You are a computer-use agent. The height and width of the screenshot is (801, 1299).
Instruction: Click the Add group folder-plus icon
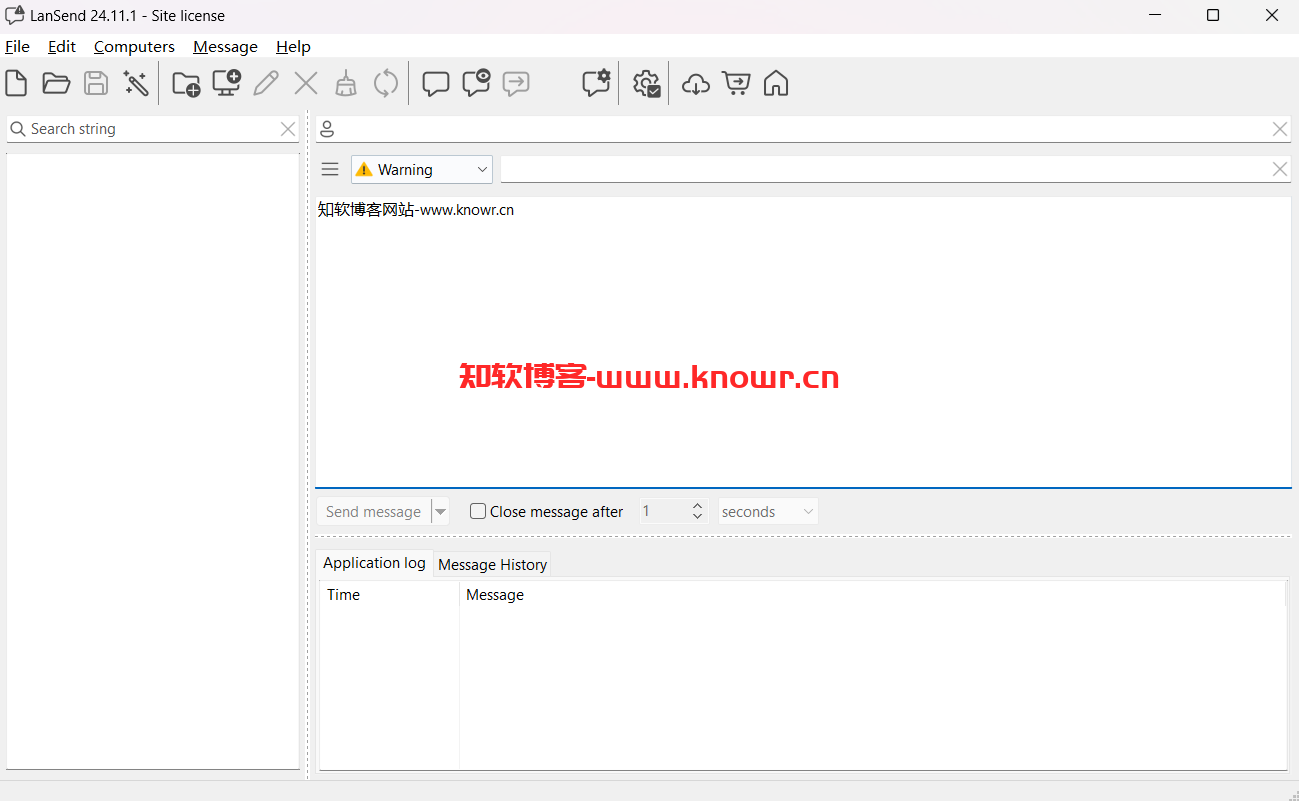click(186, 83)
